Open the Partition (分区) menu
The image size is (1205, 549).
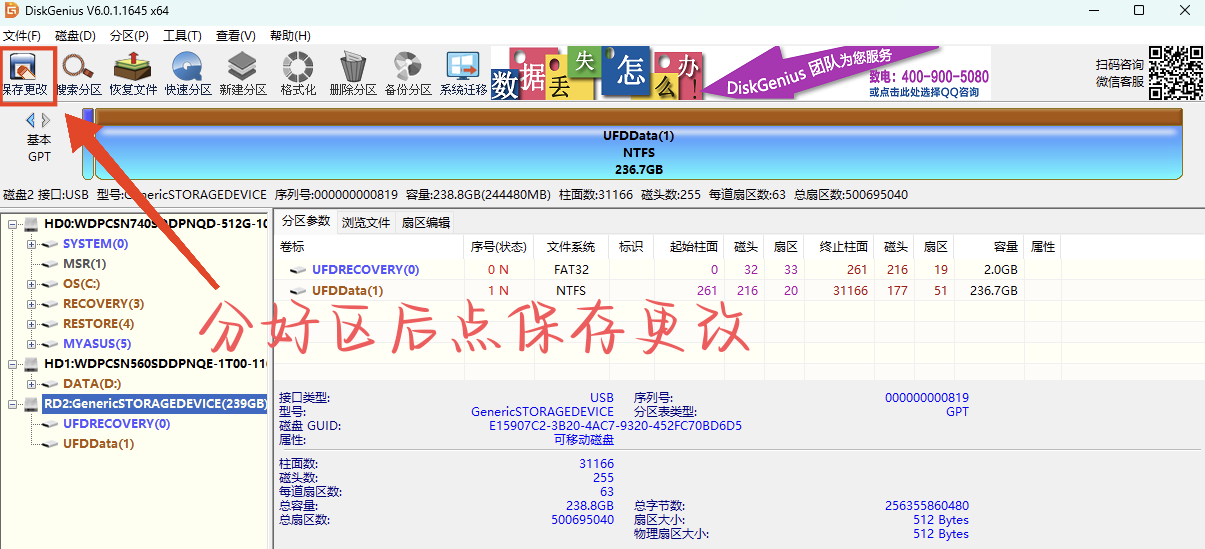point(129,35)
